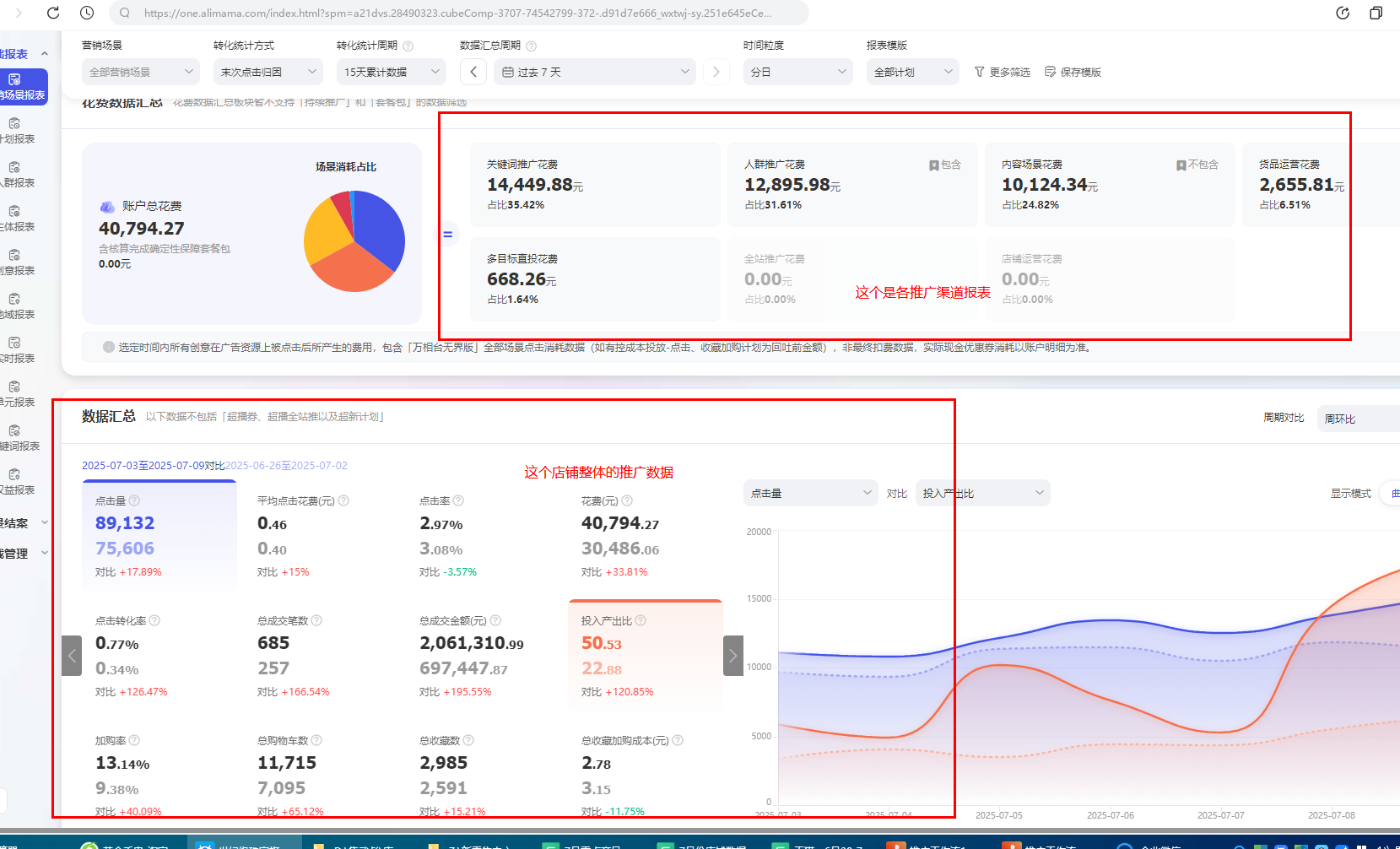The image size is (1400, 849).
Task: Click the help icon next to 投入产出比
Action: 641,620
